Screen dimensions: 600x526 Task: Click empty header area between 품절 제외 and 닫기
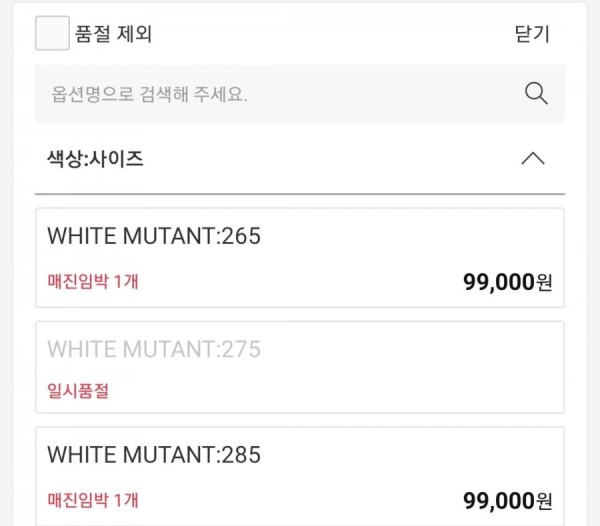[333, 34]
